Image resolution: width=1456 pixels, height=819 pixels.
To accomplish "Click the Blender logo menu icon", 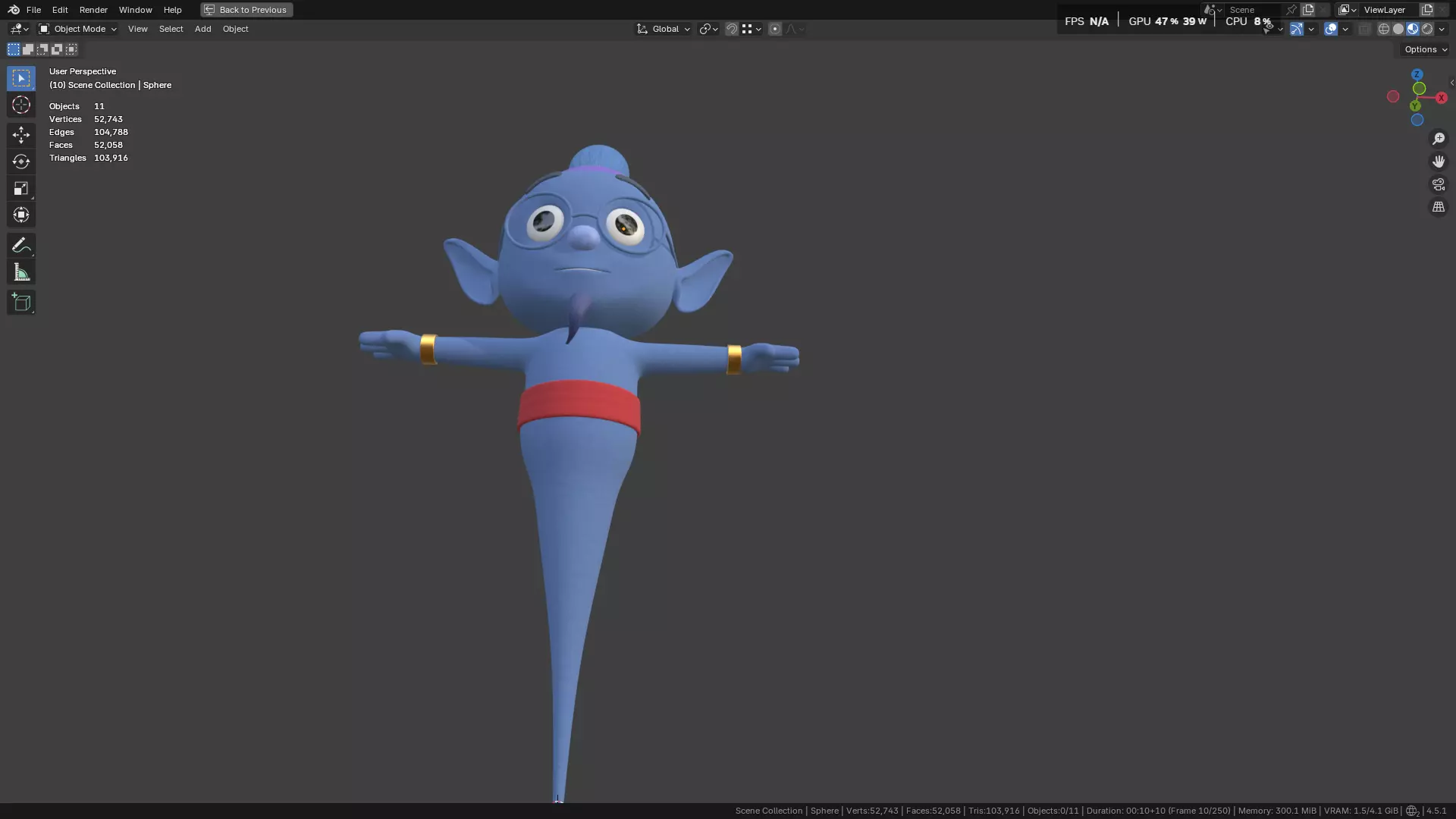I will (14, 10).
